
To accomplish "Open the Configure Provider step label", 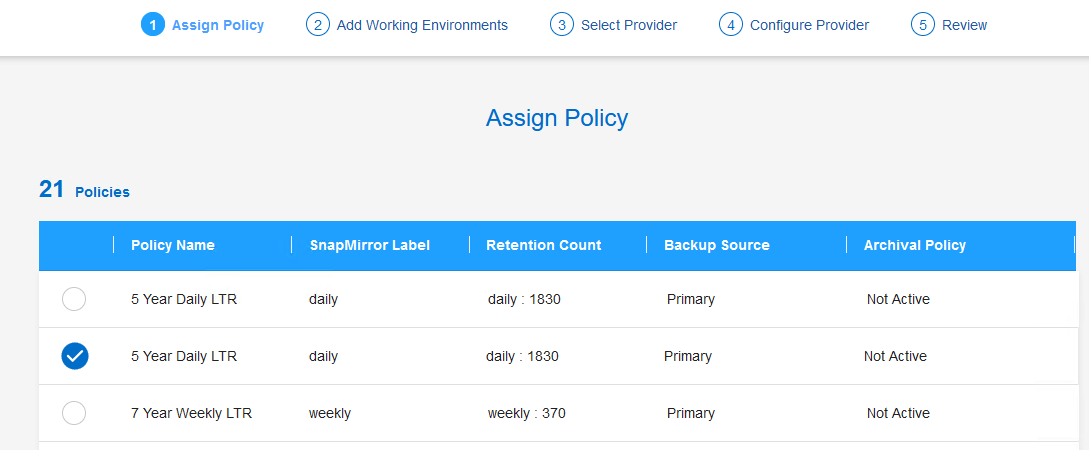I will coord(809,25).
